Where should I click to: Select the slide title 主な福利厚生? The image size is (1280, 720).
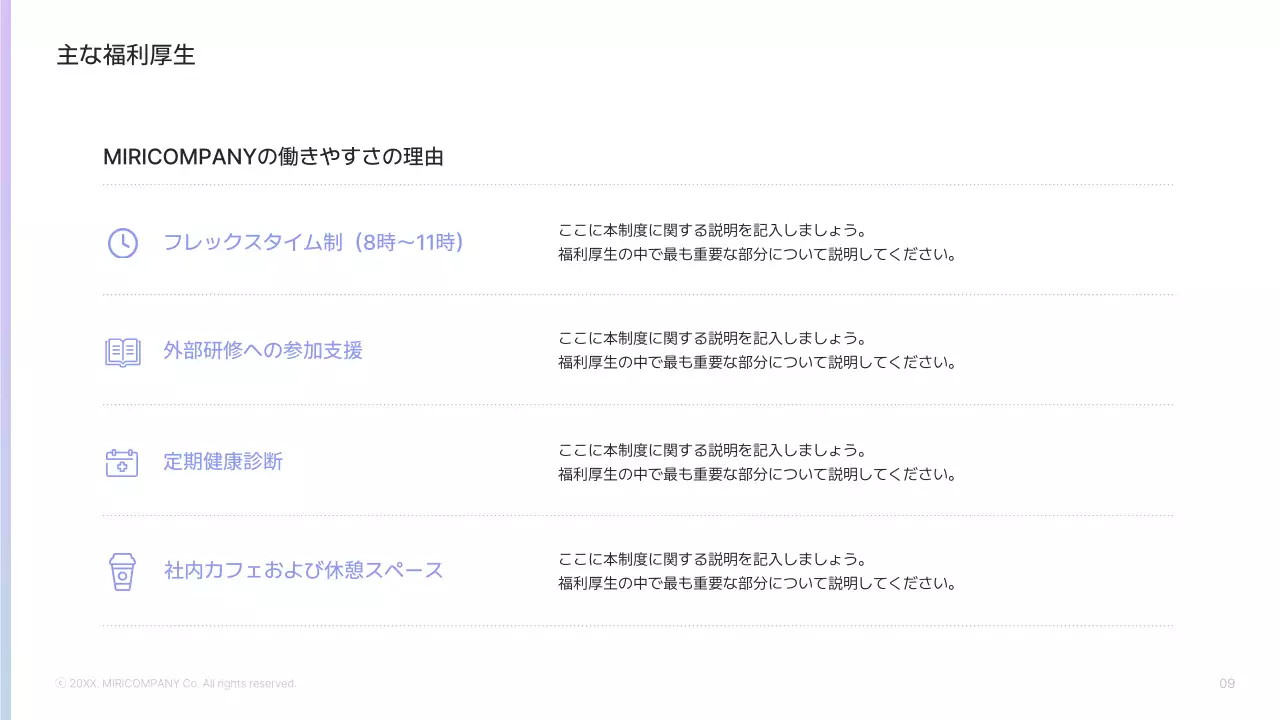click(126, 56)
